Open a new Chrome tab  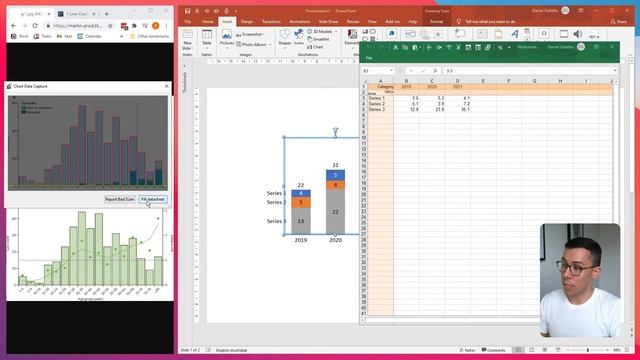(x=107, y=14)
